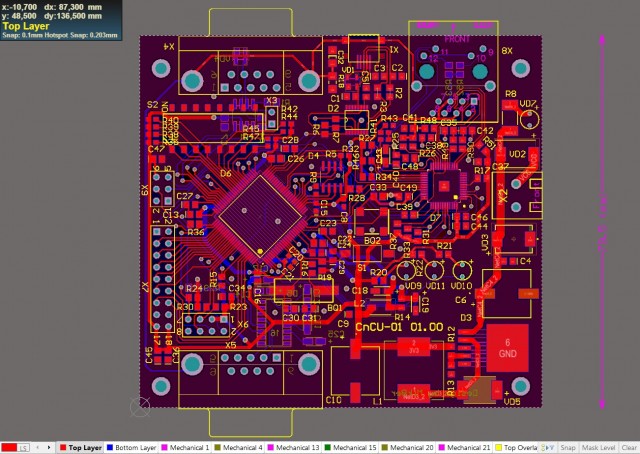Switch to the Top Overlay tab

pyautogui.click(x=516, y=448)
